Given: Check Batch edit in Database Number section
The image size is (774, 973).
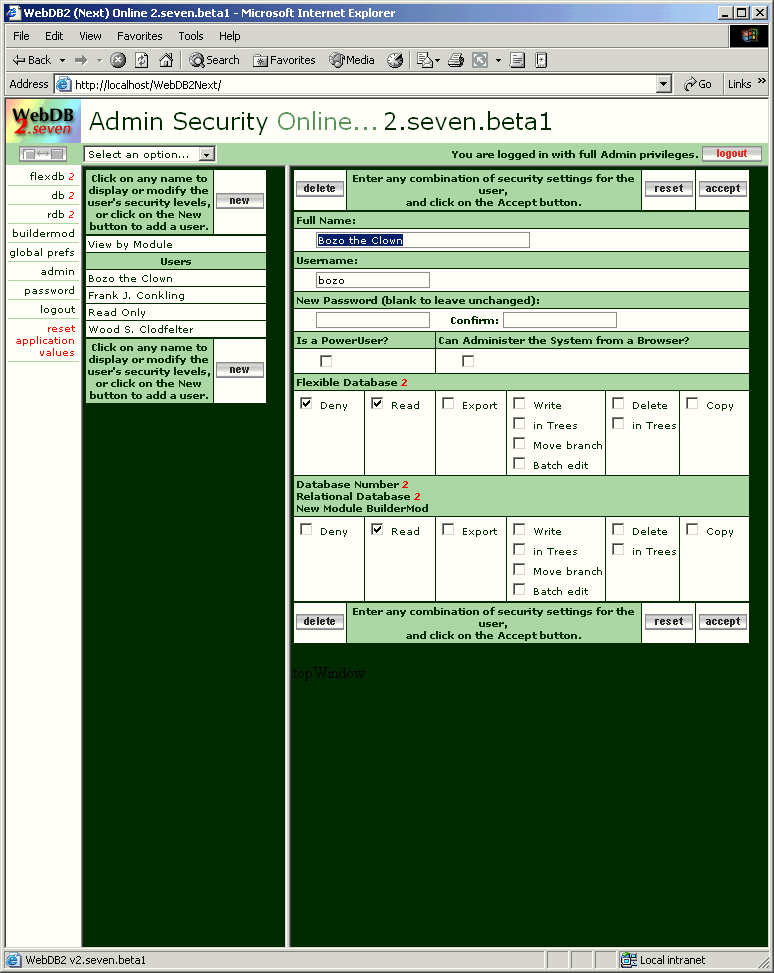Looking at the screenshot, I should click(520, 589).
